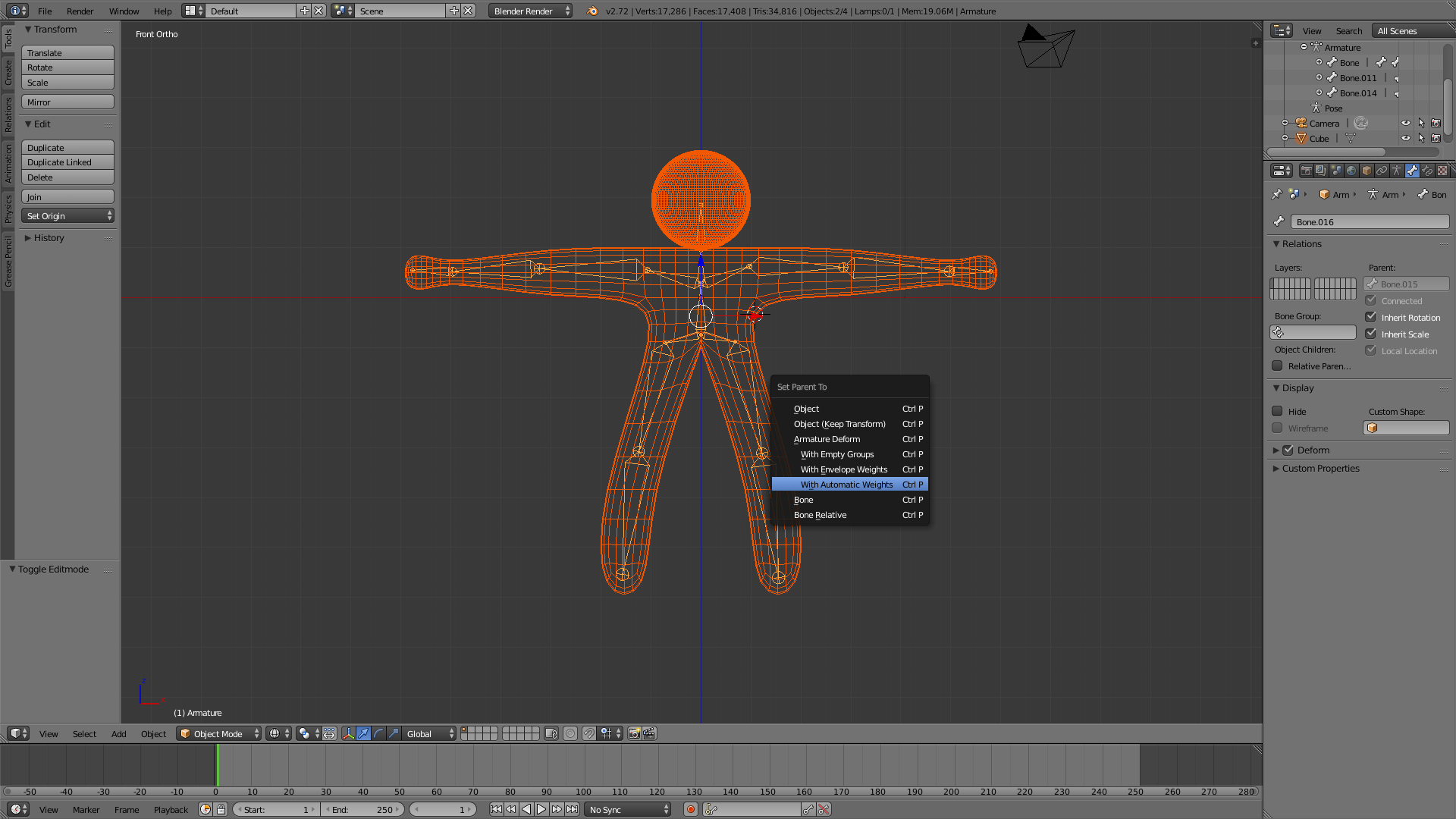Screen dimensions: 1456x819
Task: Toggle visibility eye for Cube in outliner
Action: pos(1405,138)
